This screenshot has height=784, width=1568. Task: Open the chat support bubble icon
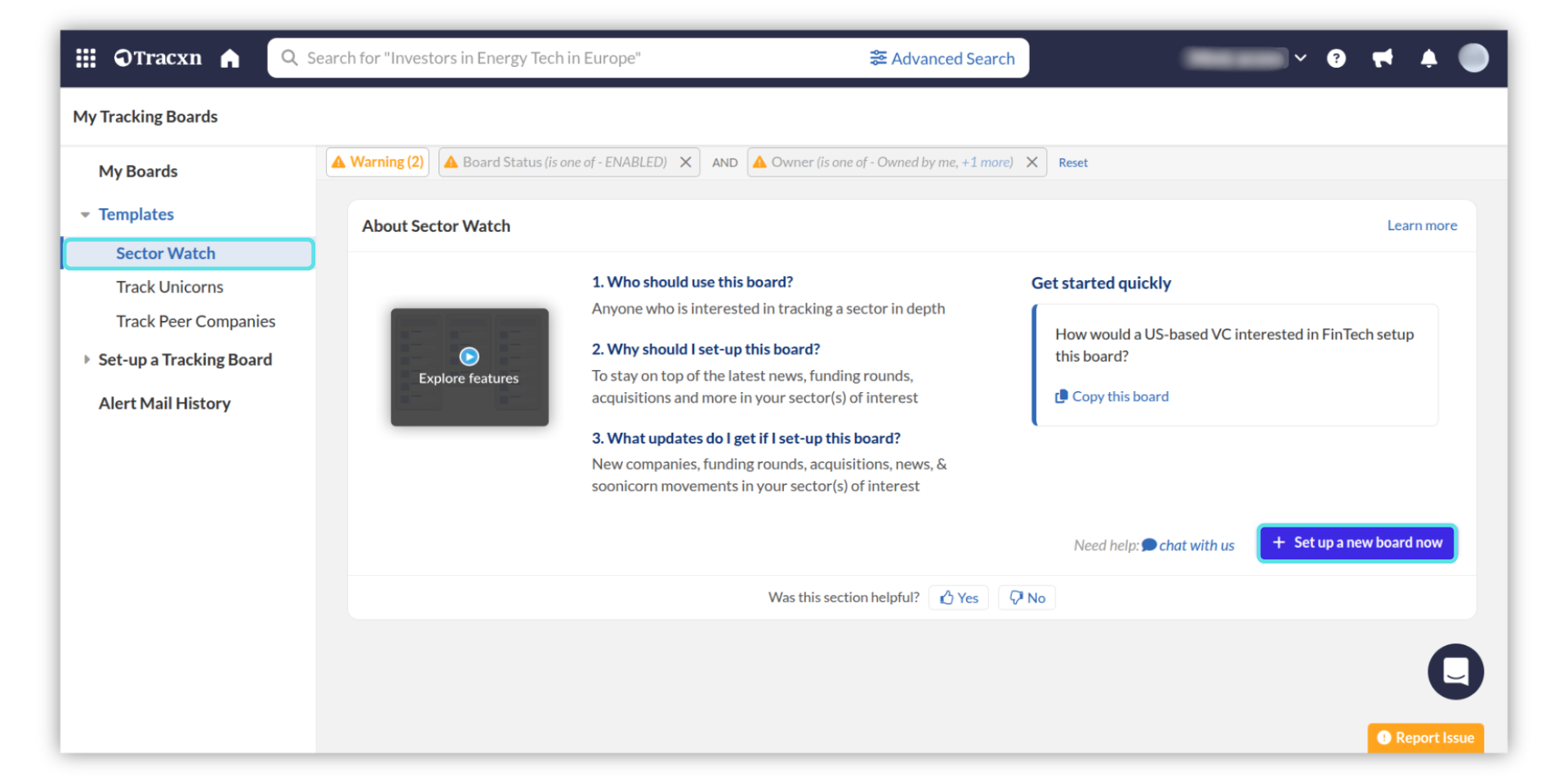pyautogui.click(x=1455, y=671)
